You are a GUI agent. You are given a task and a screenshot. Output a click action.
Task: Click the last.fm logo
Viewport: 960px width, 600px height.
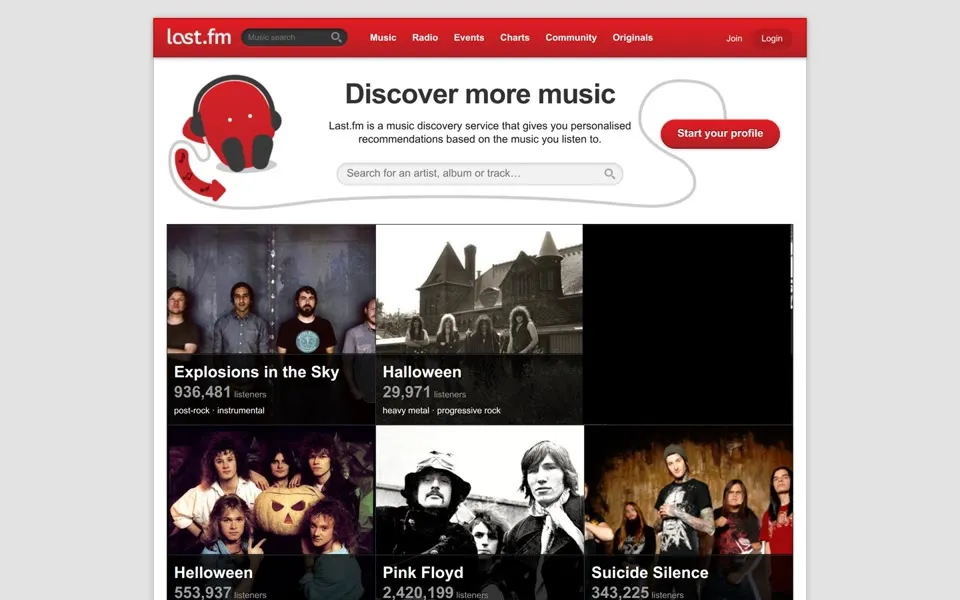199,37
